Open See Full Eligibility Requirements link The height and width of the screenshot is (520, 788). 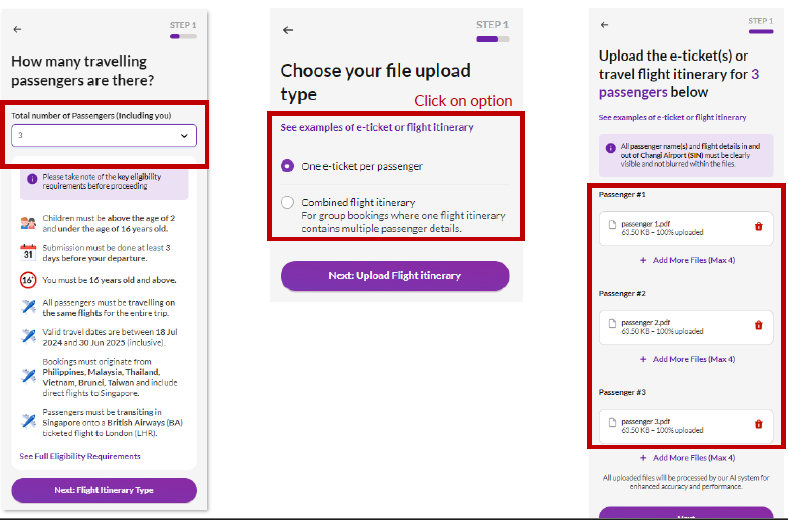pos(80,456)
